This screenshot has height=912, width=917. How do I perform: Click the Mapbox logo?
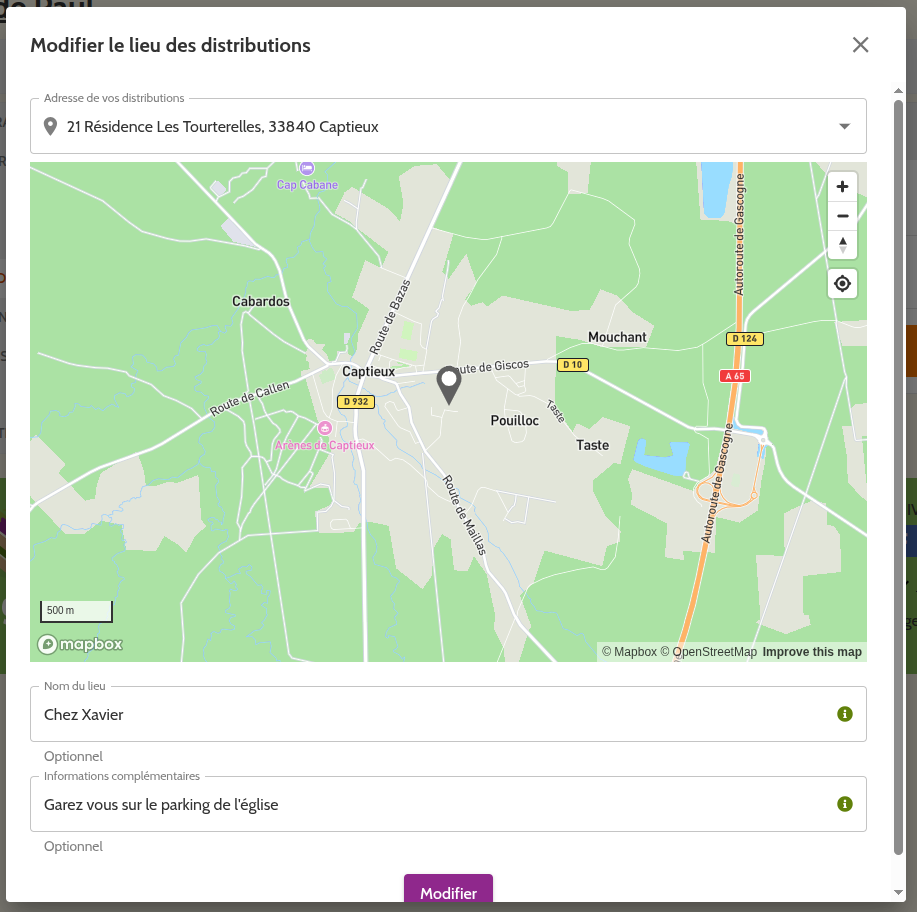pyautogui.click(x=80, y=644)
